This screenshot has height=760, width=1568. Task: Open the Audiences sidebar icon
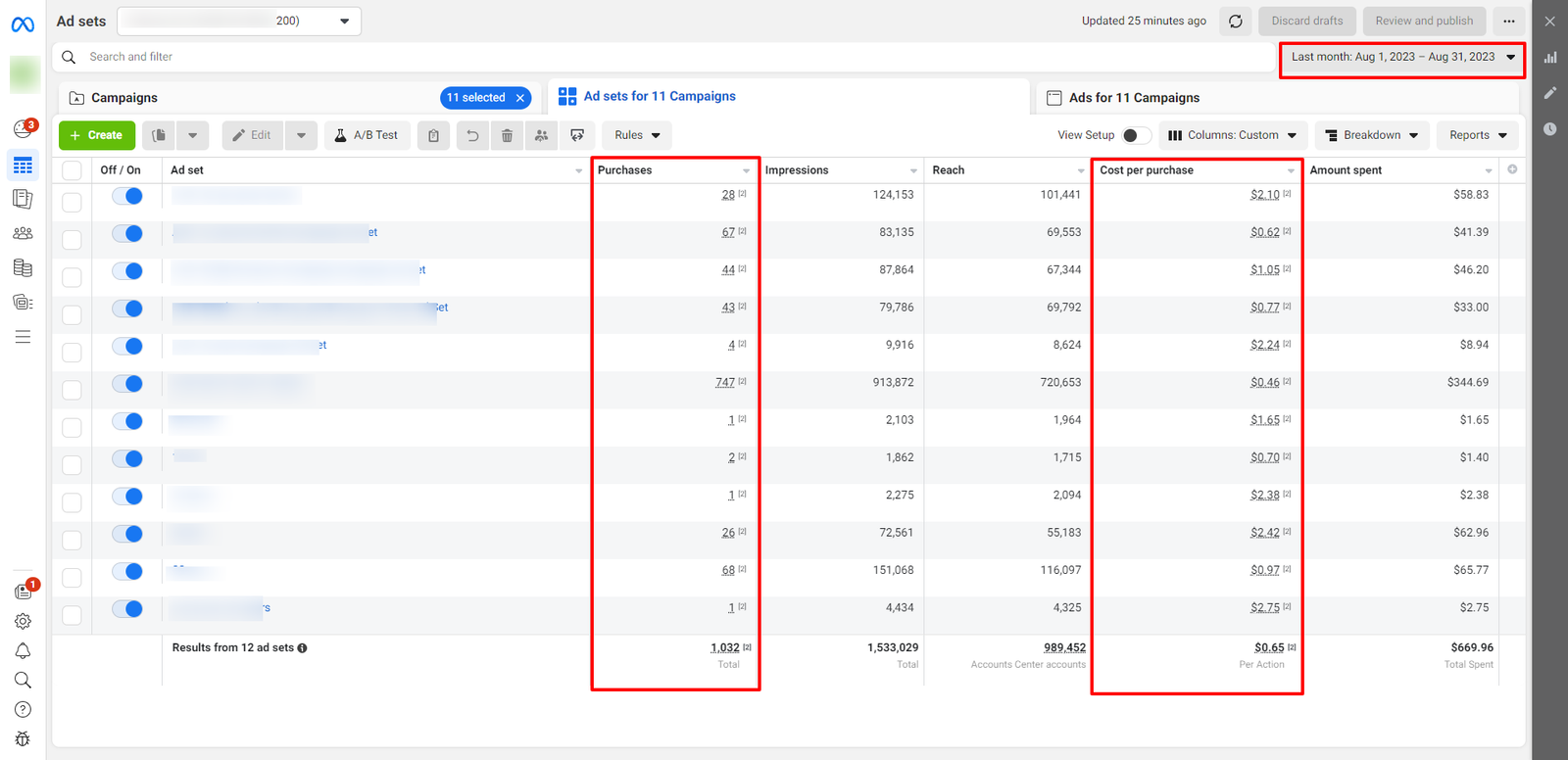click(x=23, y=233)
